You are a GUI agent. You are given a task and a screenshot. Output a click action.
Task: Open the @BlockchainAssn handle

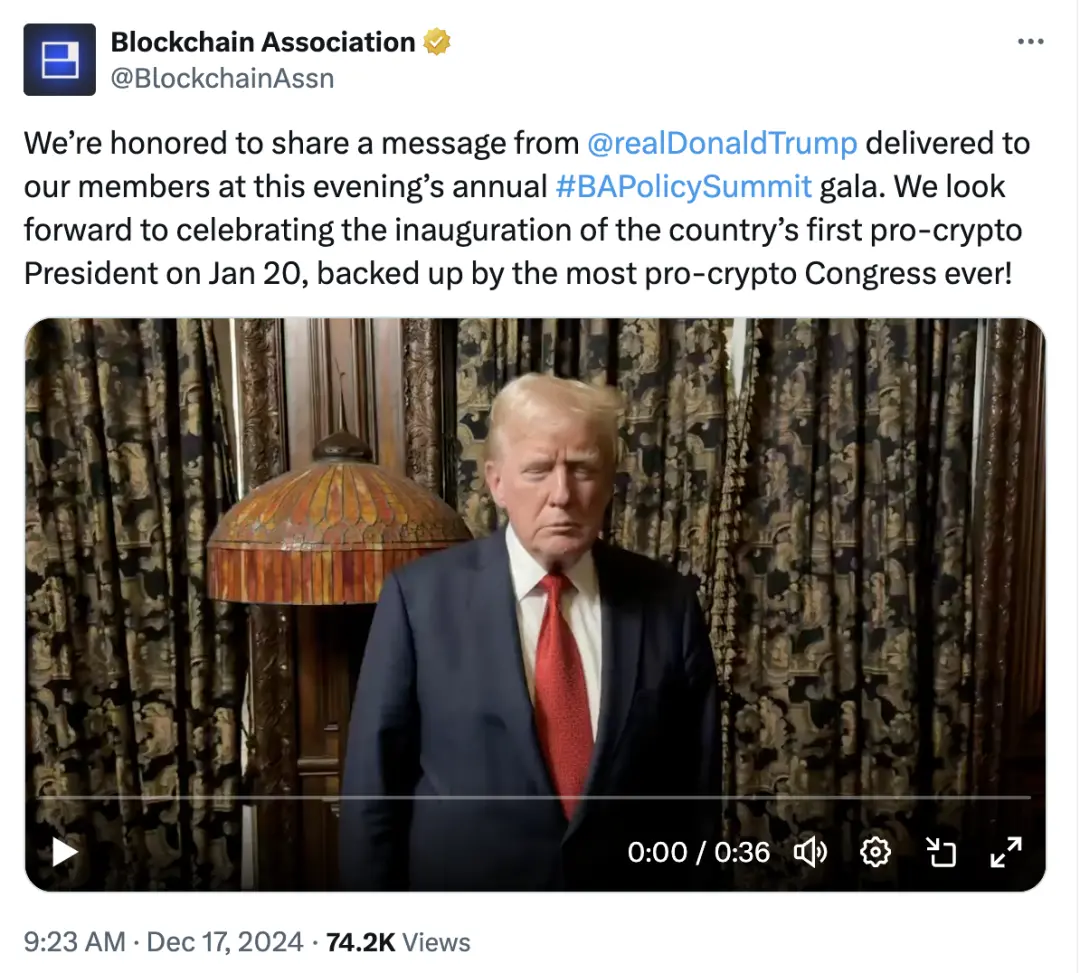222,79
